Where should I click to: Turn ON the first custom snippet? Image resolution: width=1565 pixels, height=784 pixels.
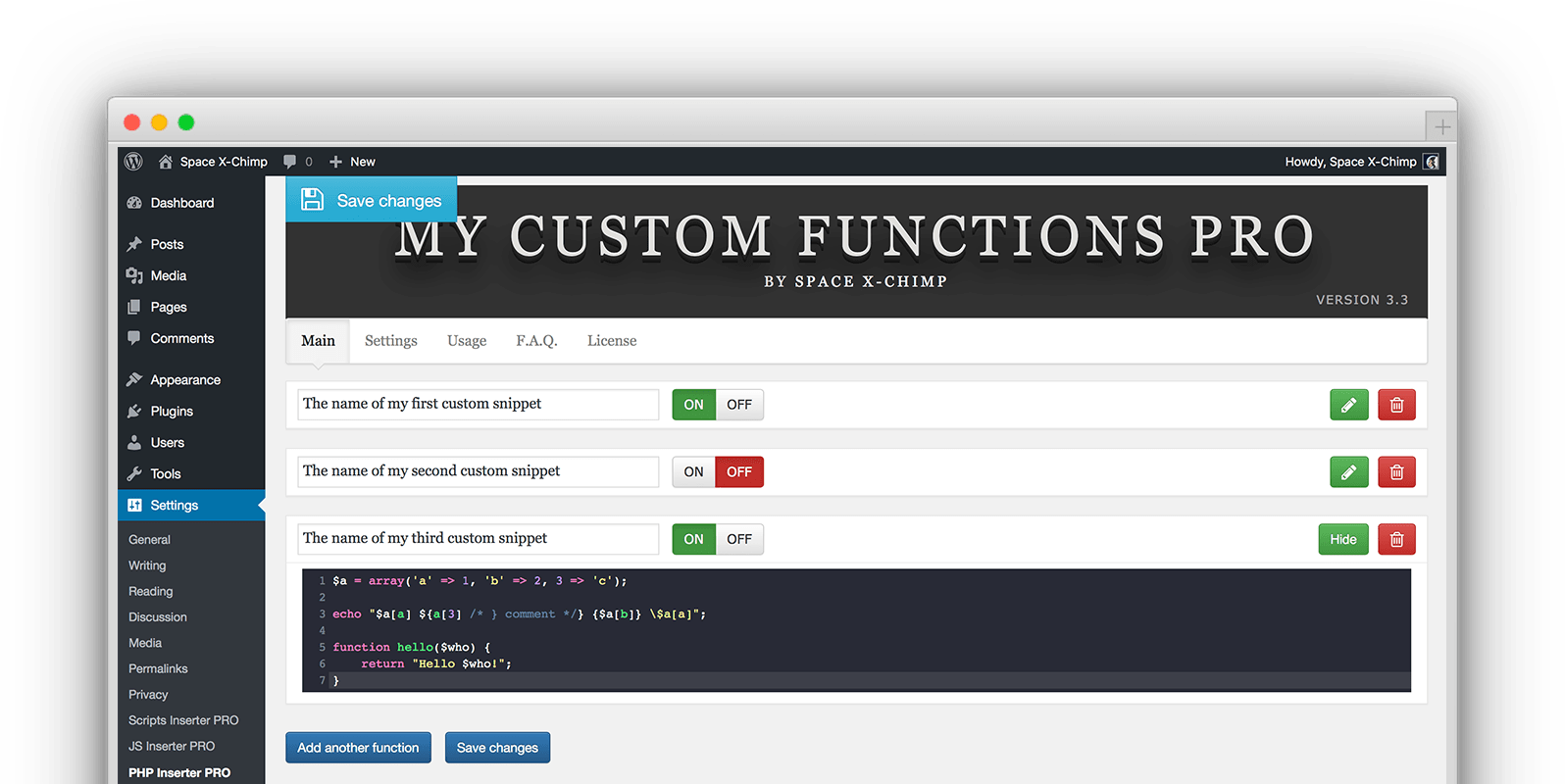[693, 405]
